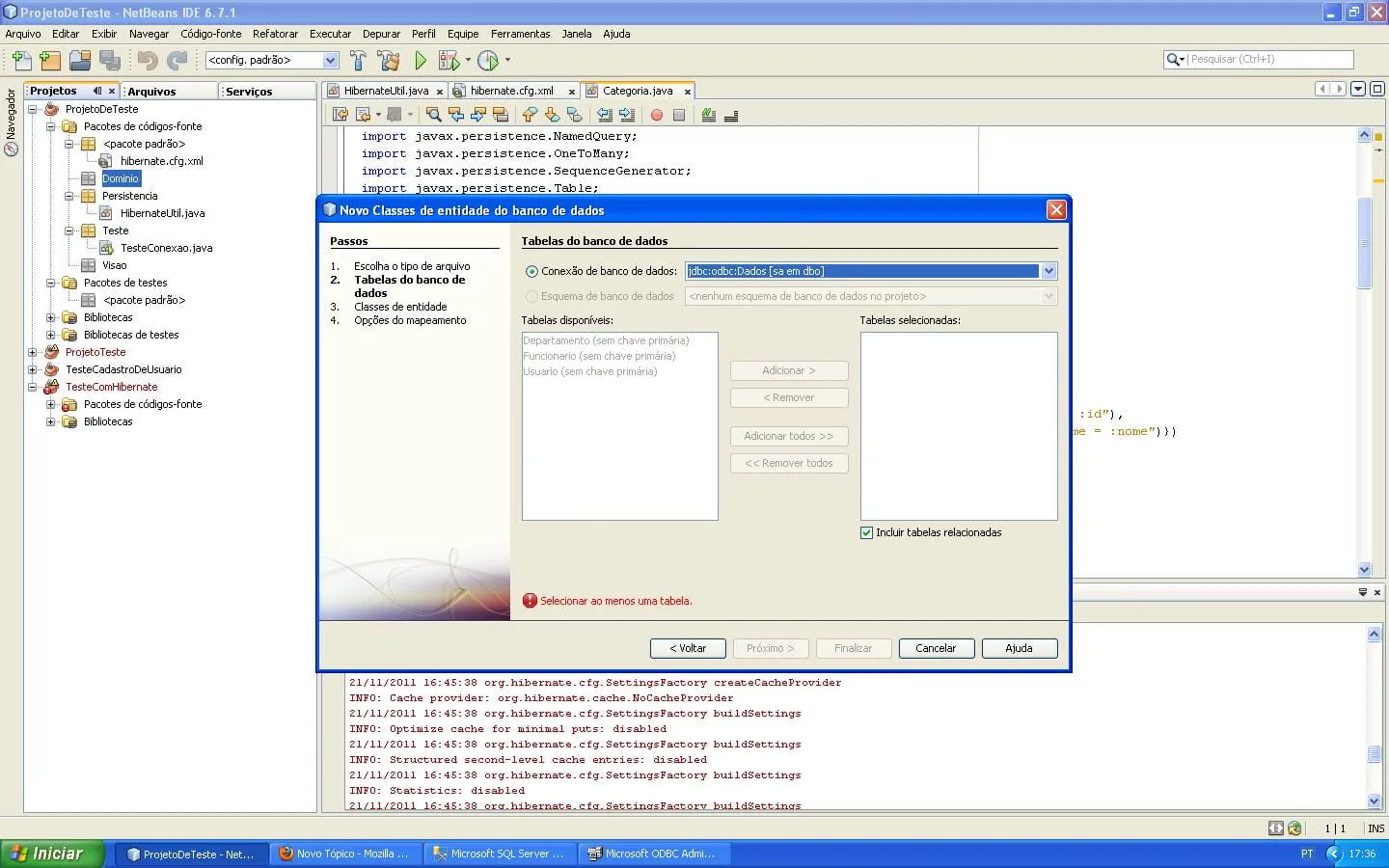The width and height of the screenshot is (1389, 868).
Task: Open the database connection dropdown
Action: point(1049,271)
